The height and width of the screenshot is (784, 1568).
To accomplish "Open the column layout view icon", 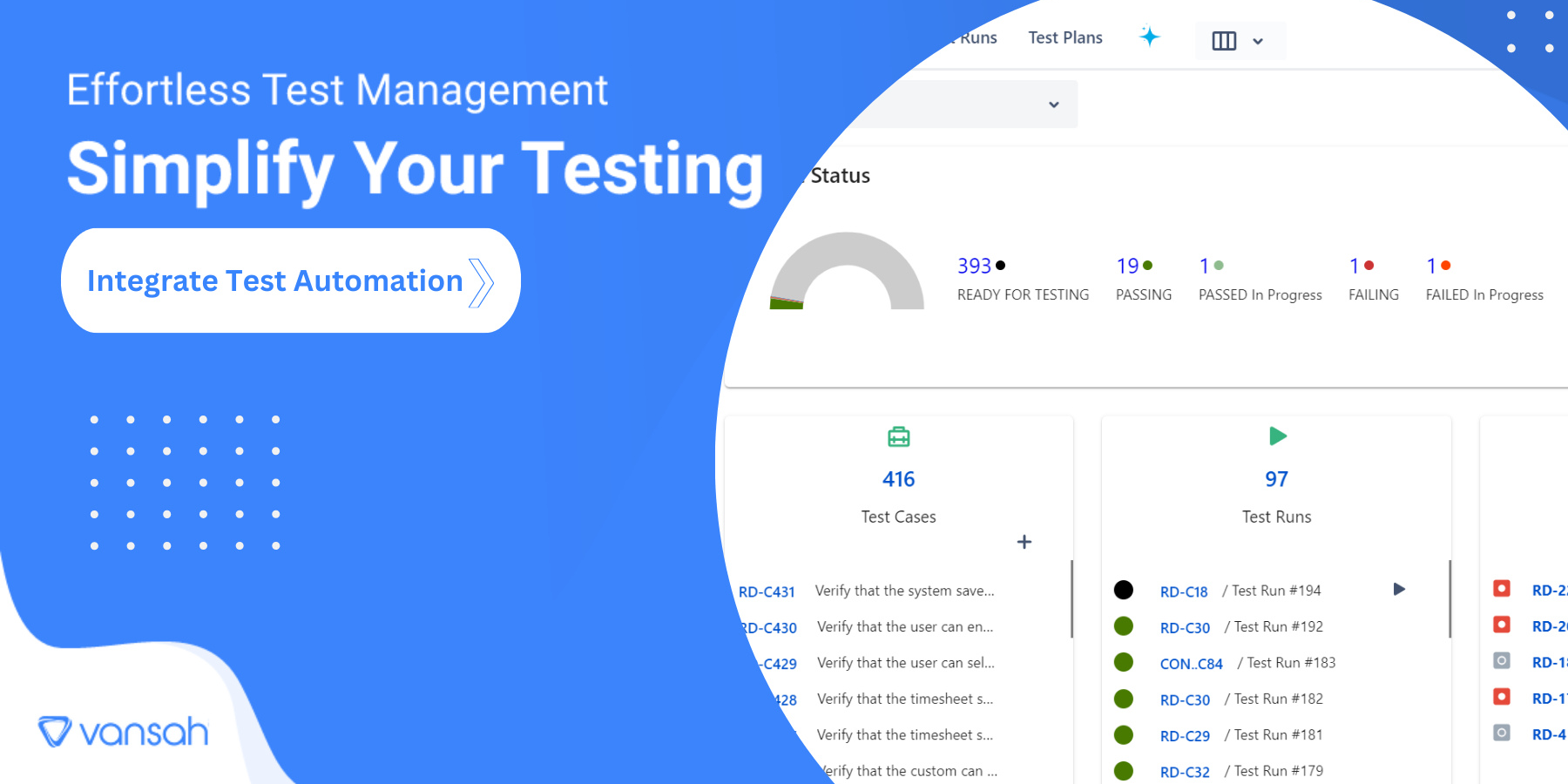I will pyautogui.click(x=1223, y=40).
